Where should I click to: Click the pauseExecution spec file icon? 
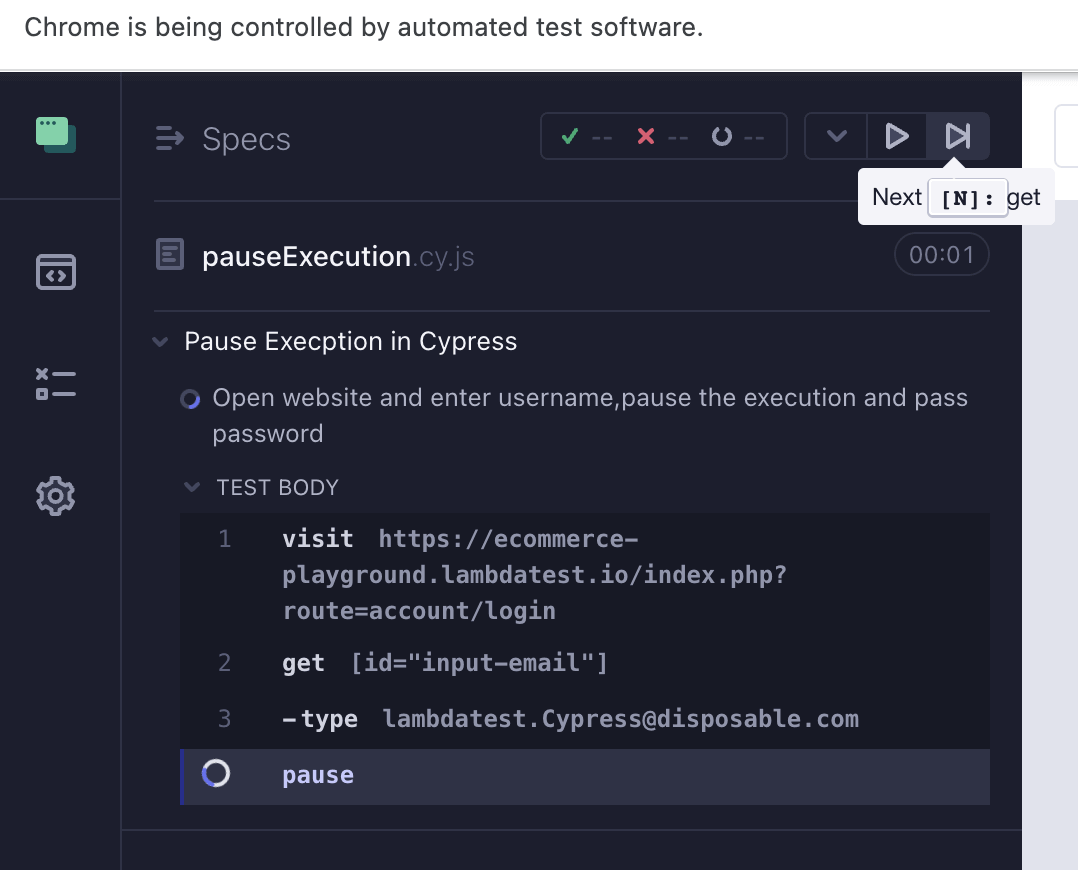[x=170, y=255]
